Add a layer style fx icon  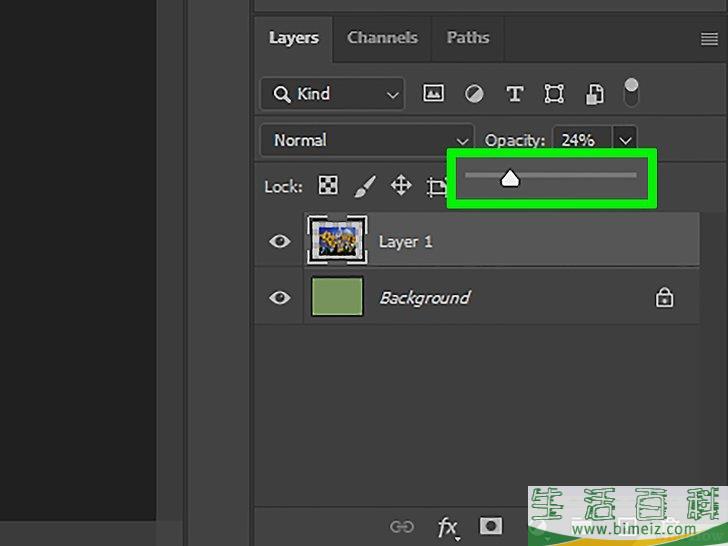448,527
